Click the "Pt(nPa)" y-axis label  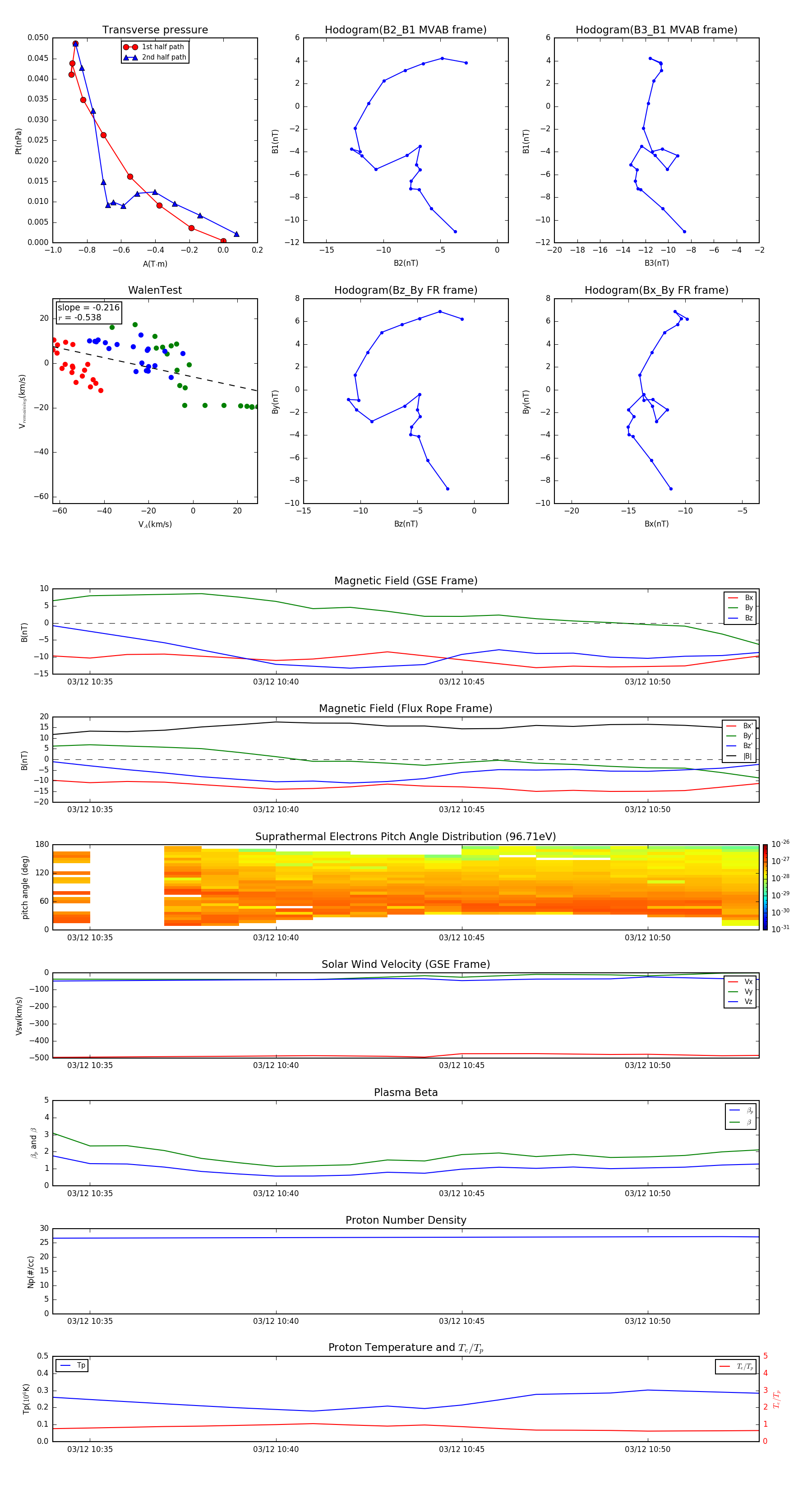pos(18,141)
